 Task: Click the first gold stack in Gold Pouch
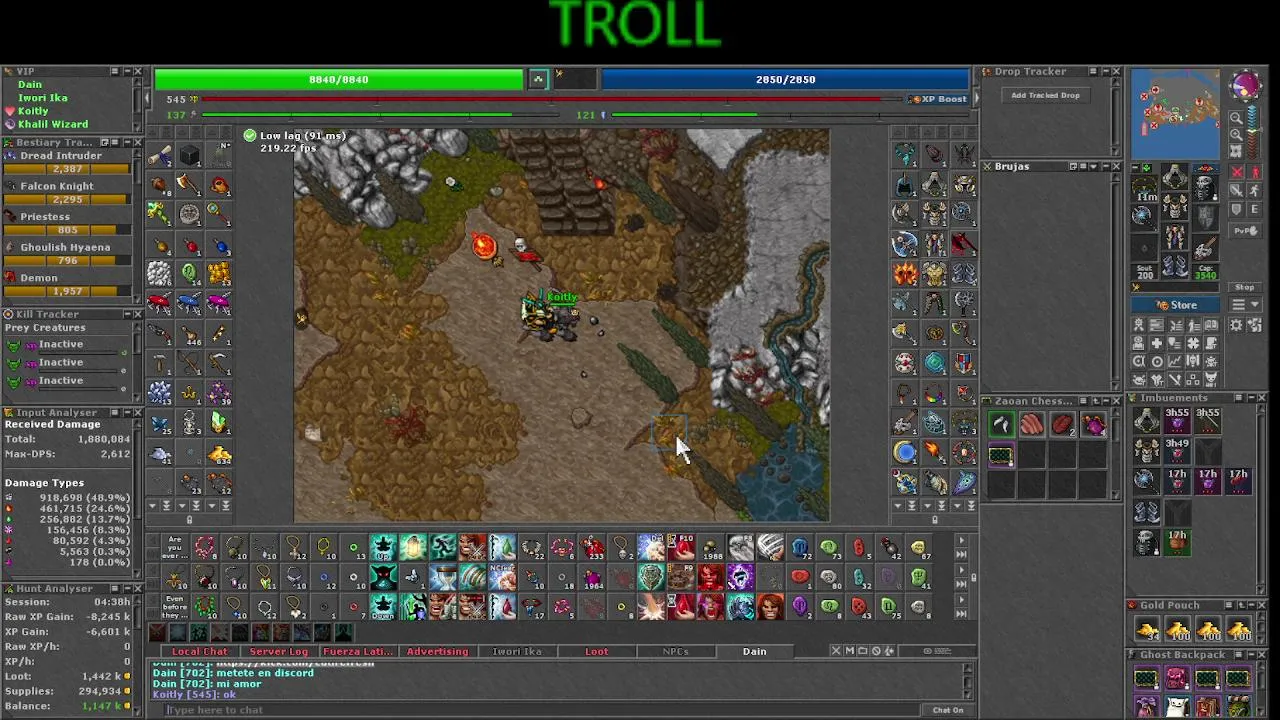1147,630
